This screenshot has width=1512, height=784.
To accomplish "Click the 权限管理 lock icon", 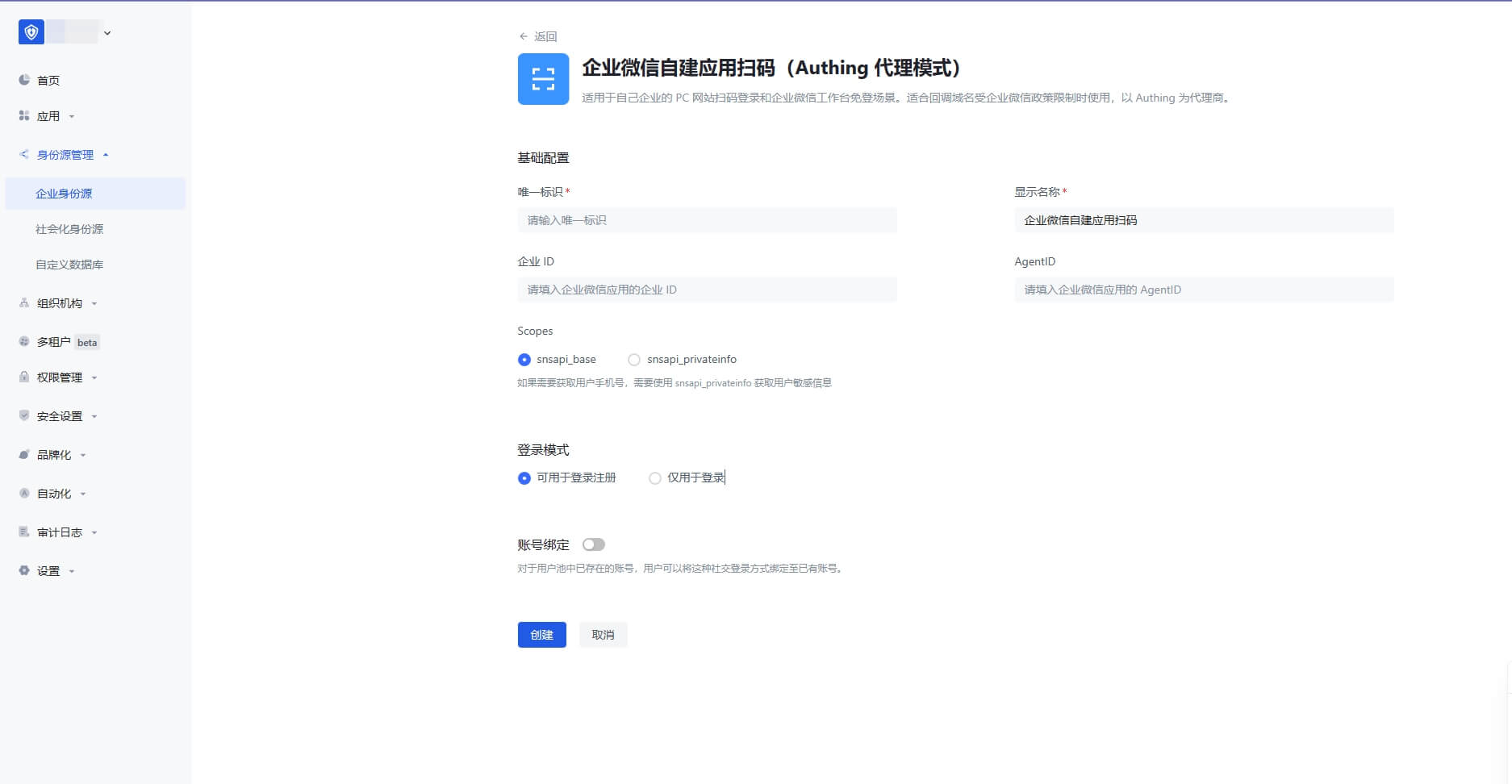I will point(24,377).
